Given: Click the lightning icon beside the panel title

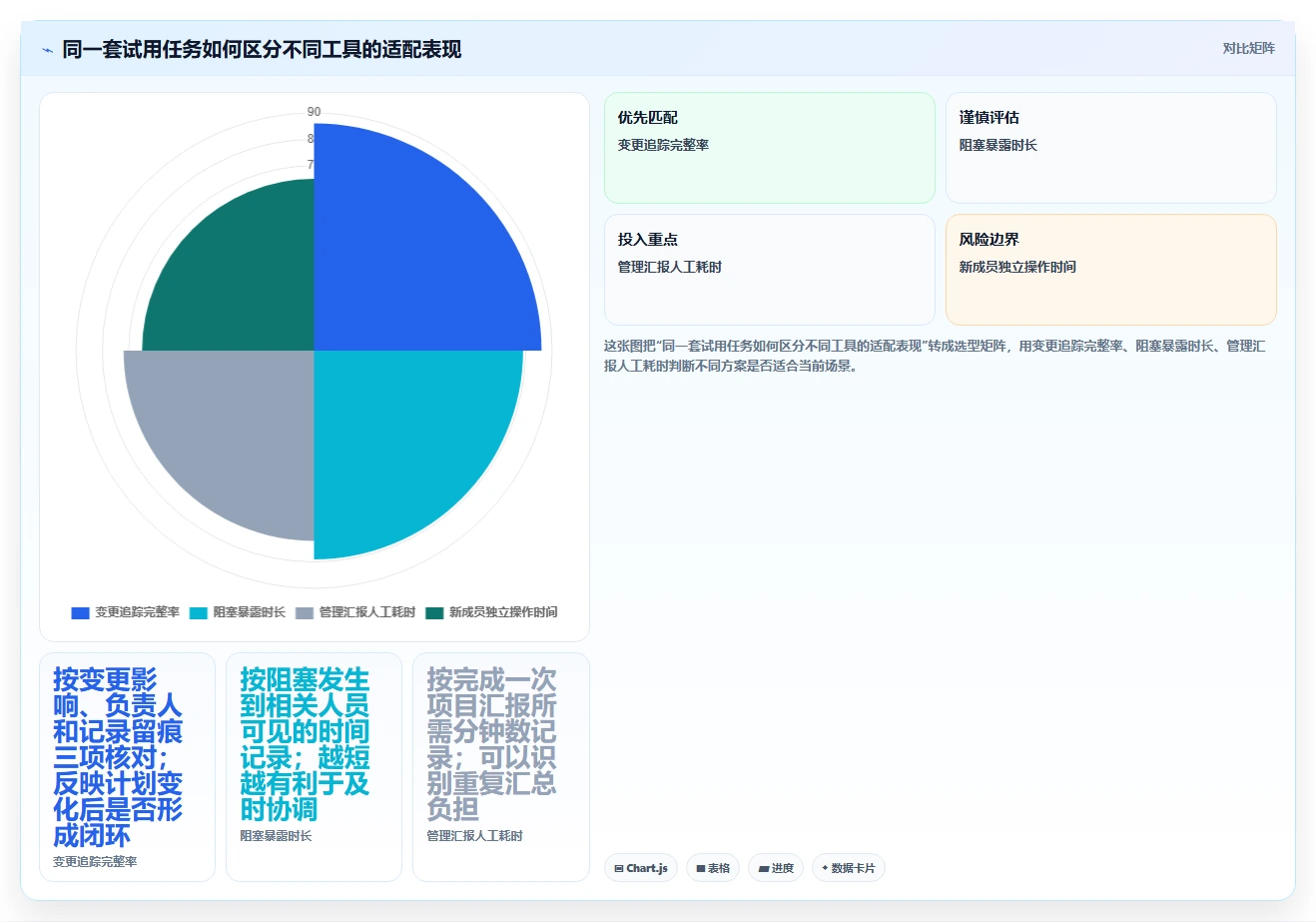Looking at the screenshot, I should [47, 50].
